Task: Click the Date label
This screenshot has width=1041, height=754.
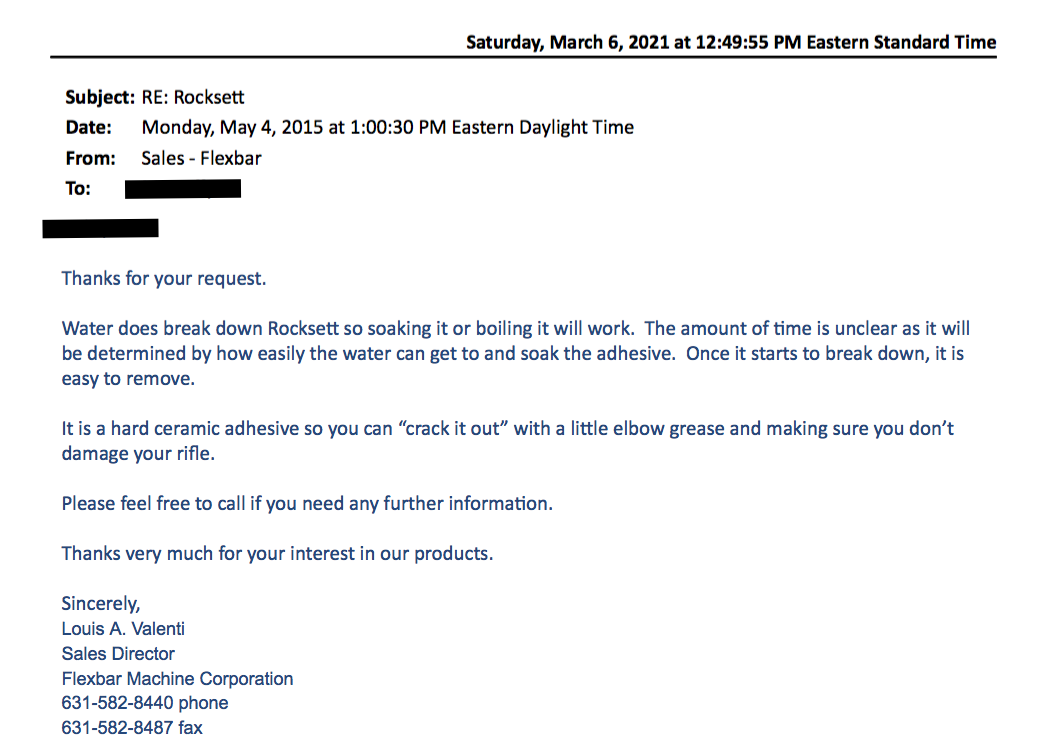Action: coord(88,127)
